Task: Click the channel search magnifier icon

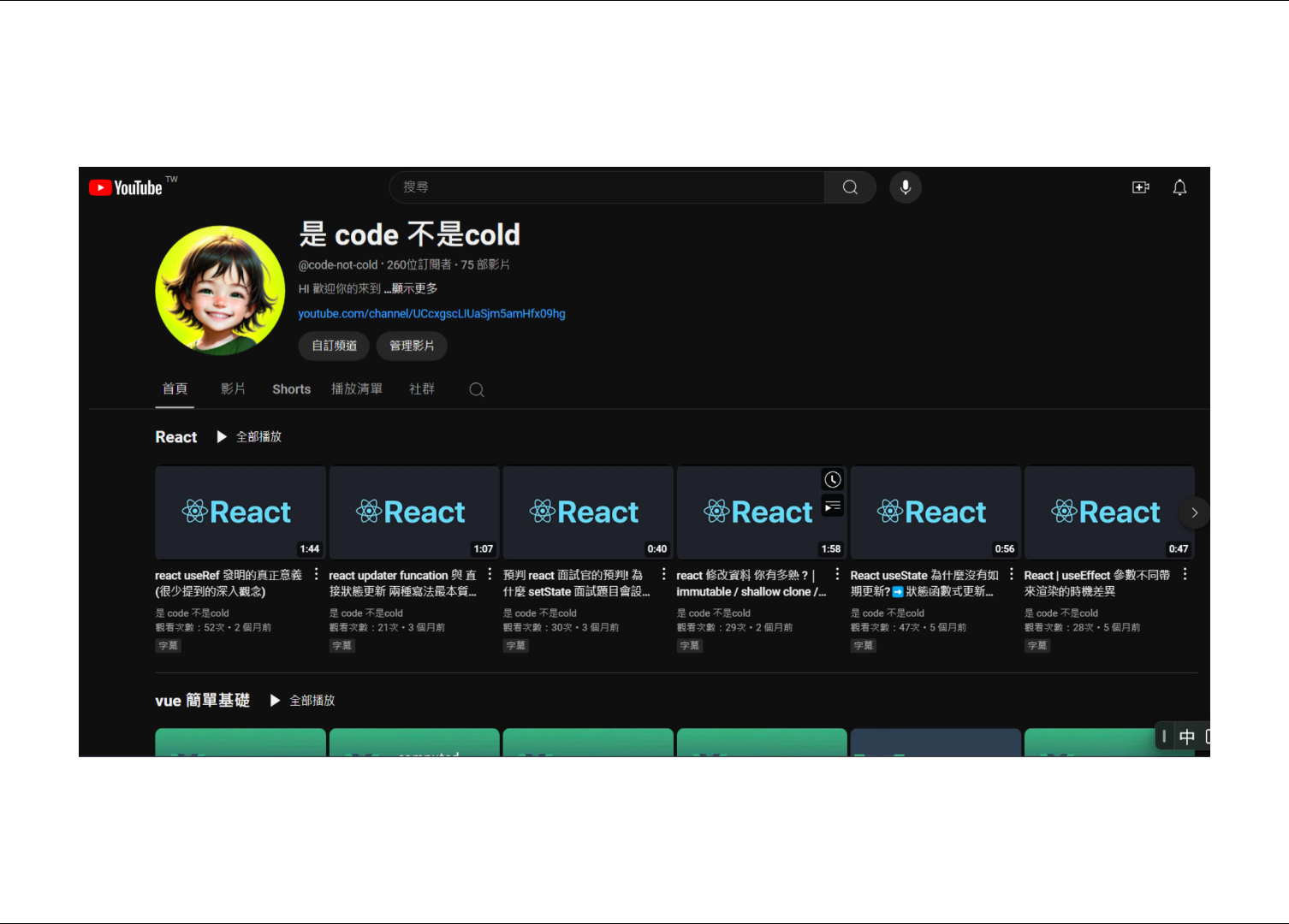Action: pos(477,390)
